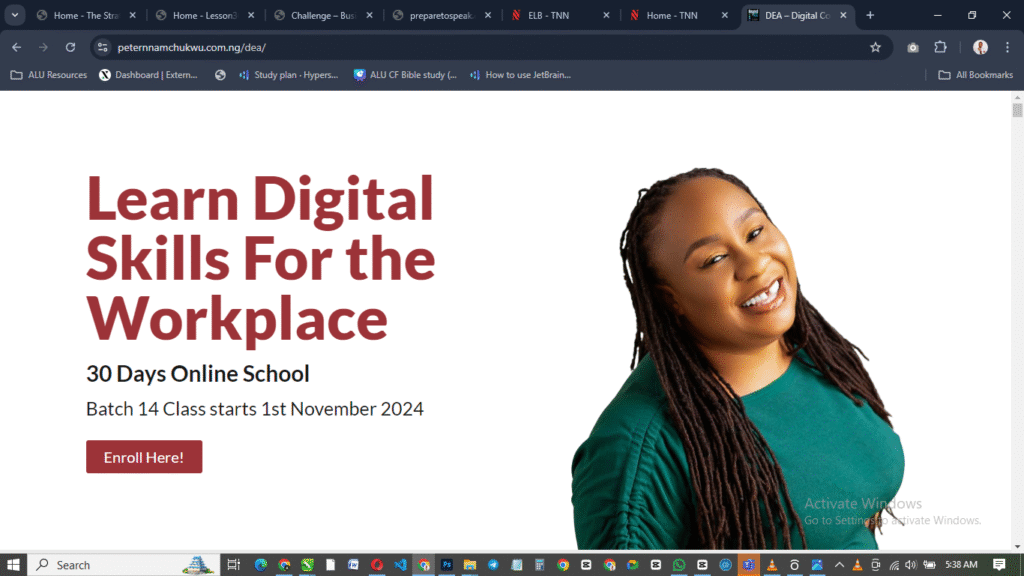Bookmark this page with the star icon

tap(875, 47)
